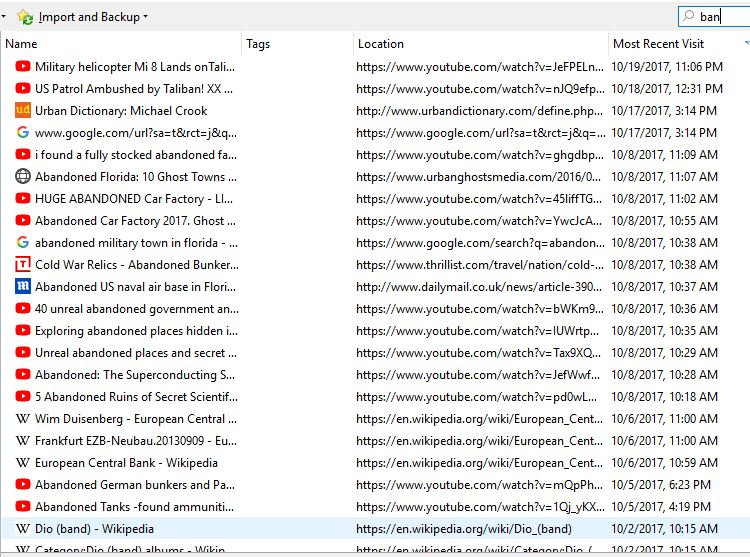This screenshot has width=750, height=557.
Task: Click YouTube icon for HUGE ABANDONED Car Factory row
Action: click(22, 198)
